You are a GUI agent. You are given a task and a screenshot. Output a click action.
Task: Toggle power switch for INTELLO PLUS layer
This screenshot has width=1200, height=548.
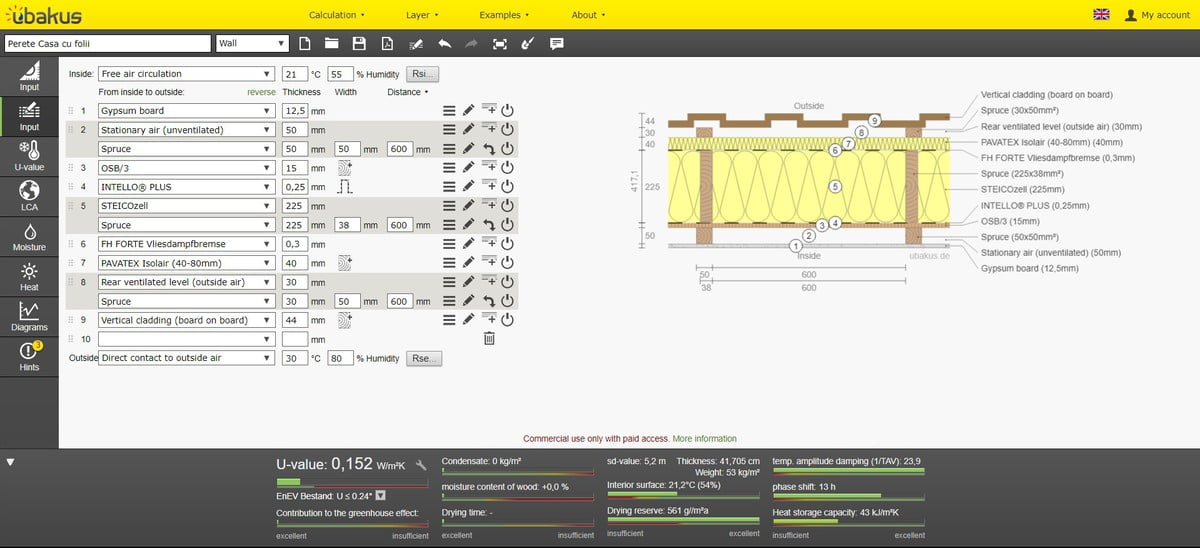click(x=506, y=187)
